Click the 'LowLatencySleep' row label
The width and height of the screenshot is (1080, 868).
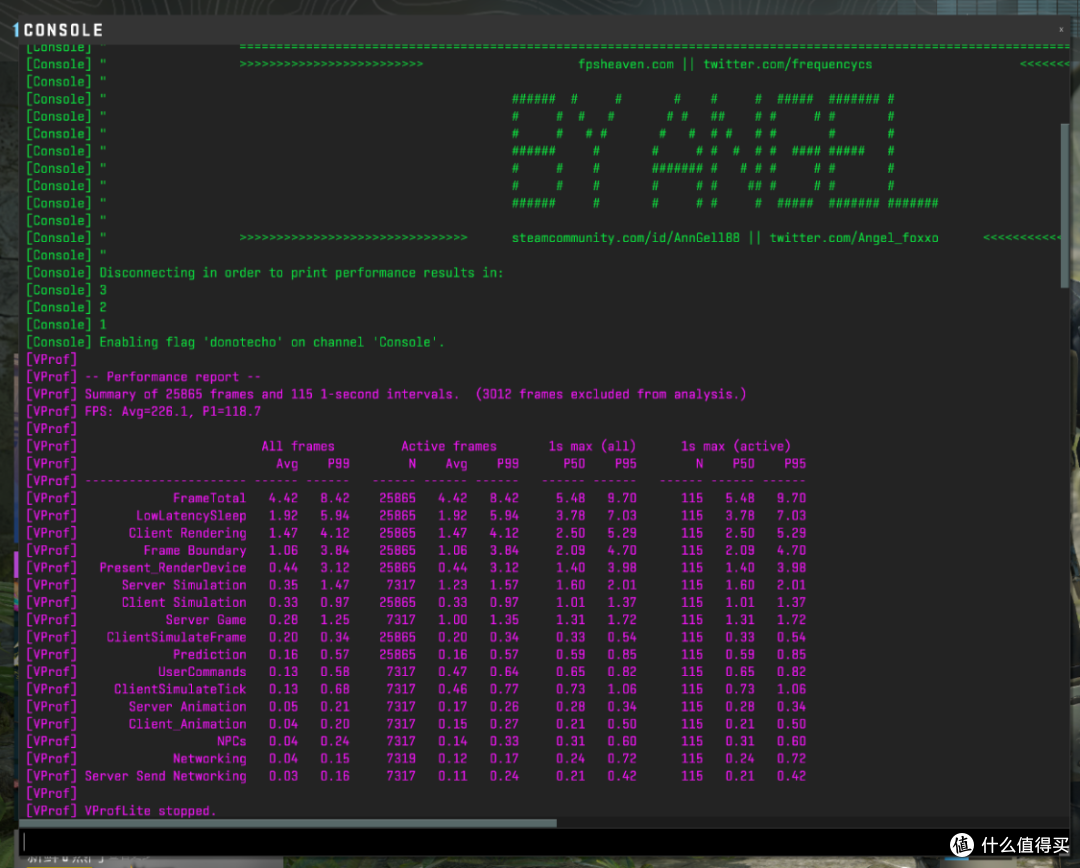pos(191,515)
